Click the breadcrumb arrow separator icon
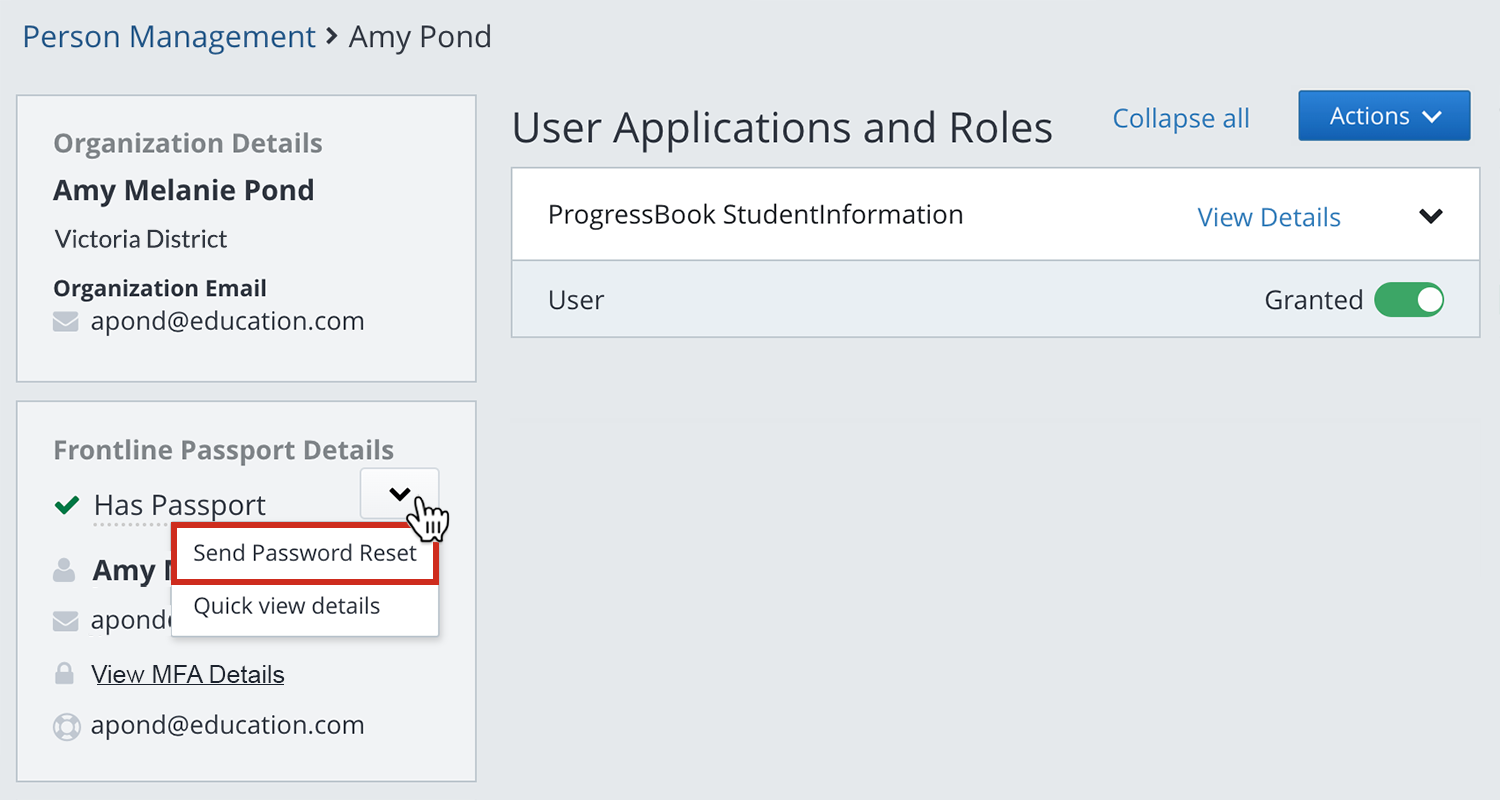 pyautogui.click(x=332, y=38)
